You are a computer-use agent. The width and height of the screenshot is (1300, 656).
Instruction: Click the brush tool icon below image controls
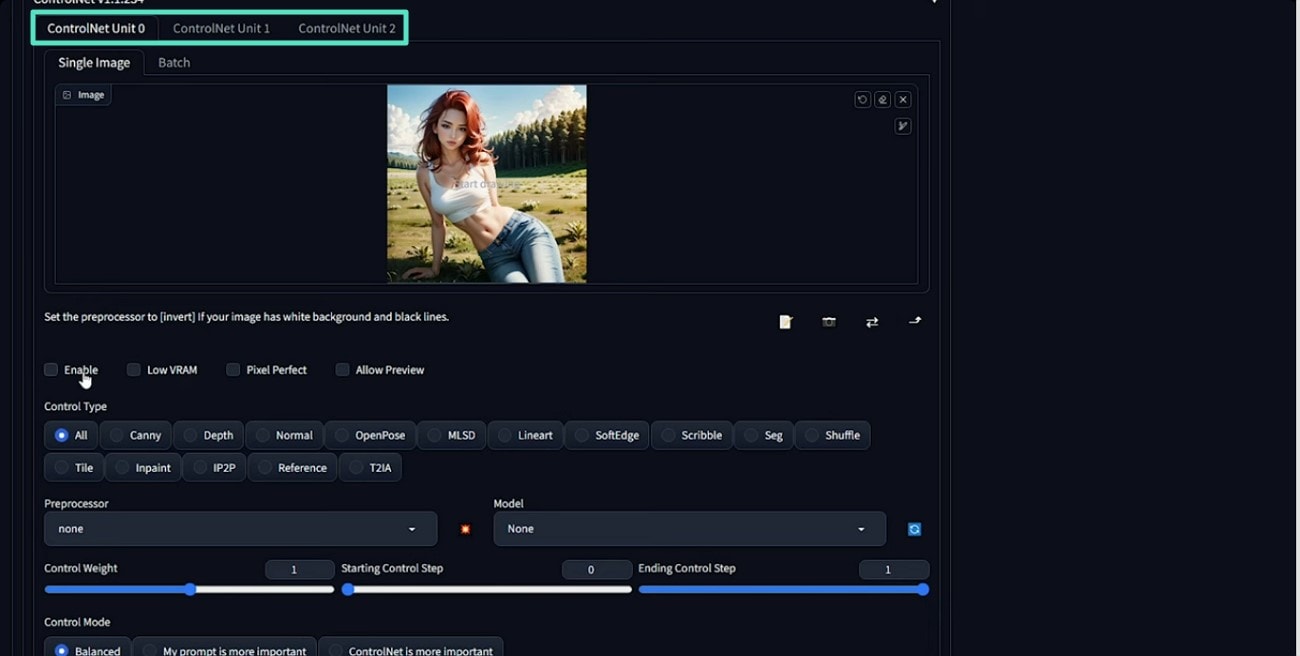pyautogui.click(x=903, y=126)
